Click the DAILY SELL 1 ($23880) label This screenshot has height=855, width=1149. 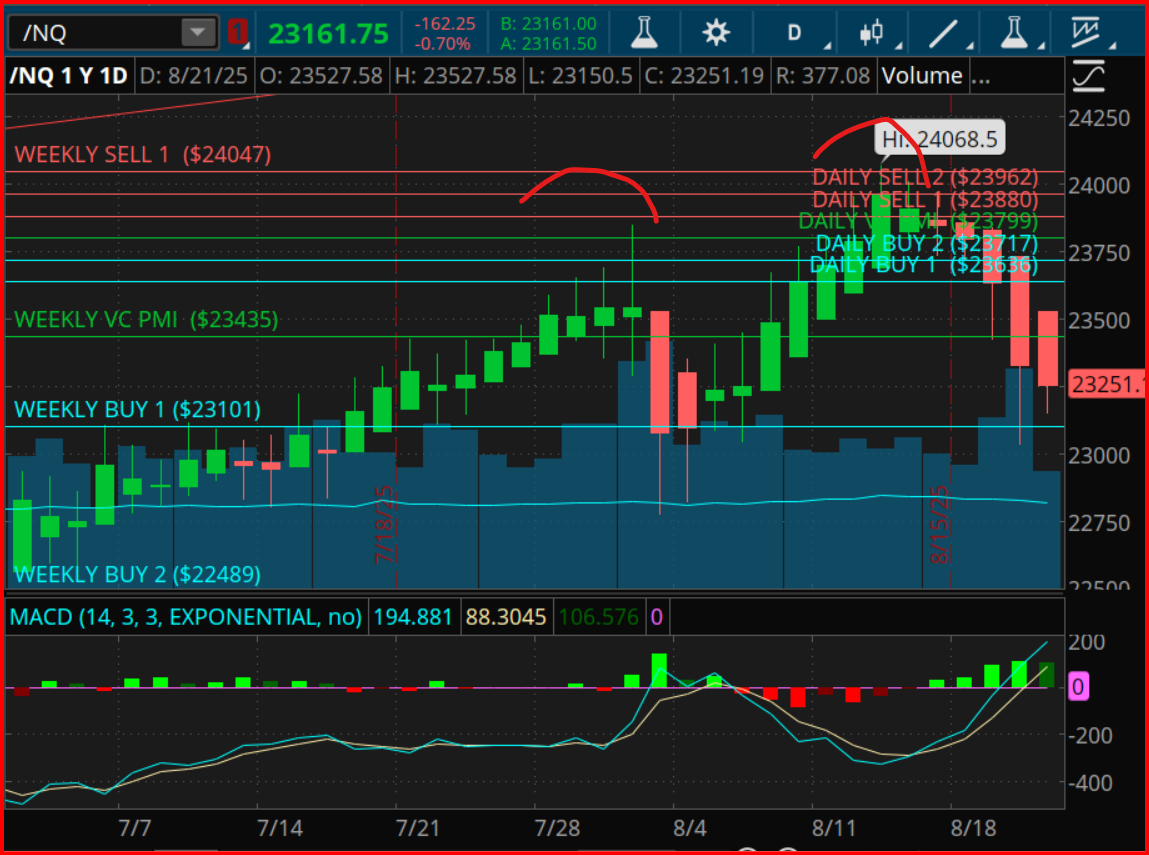[x=926, y=199]
